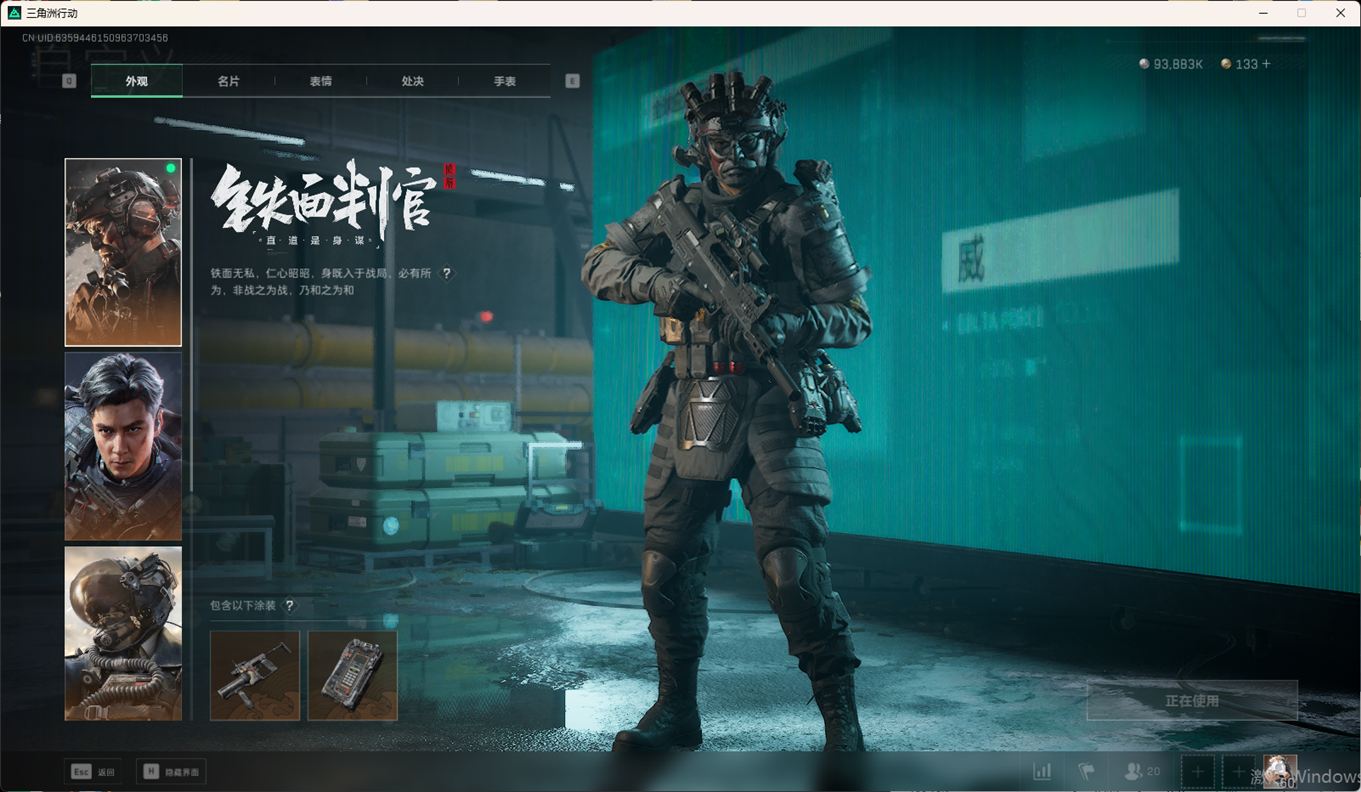Viewport: 1361px width, 792px height.
Task: Click the 正在使用 button
Action: point(1192,701)
